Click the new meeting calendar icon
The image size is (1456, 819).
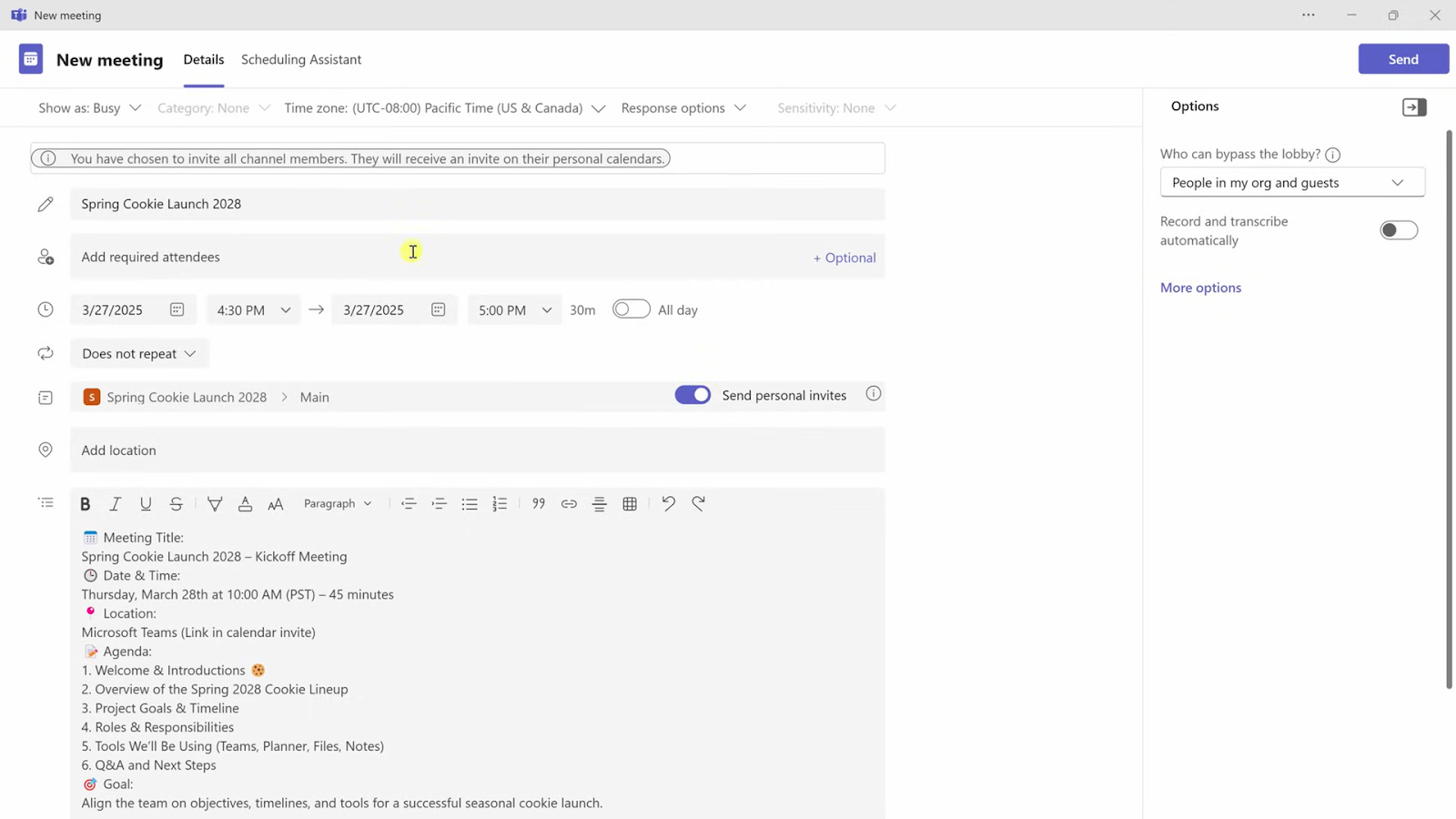[31, 59]
